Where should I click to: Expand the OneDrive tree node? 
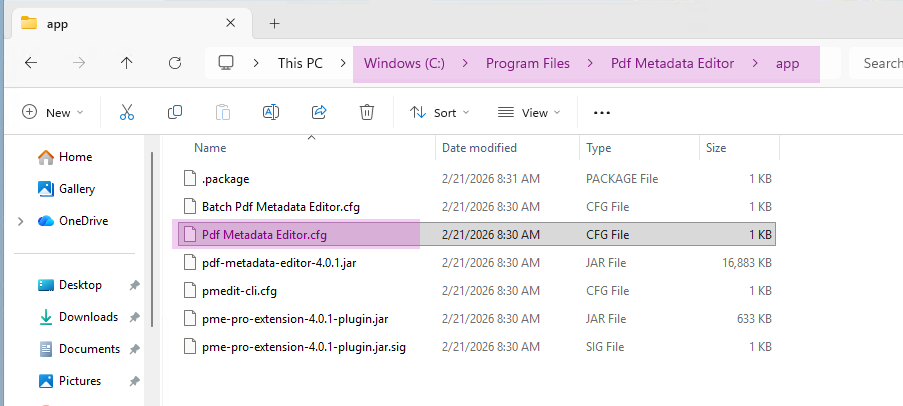(x=20, y=221)
